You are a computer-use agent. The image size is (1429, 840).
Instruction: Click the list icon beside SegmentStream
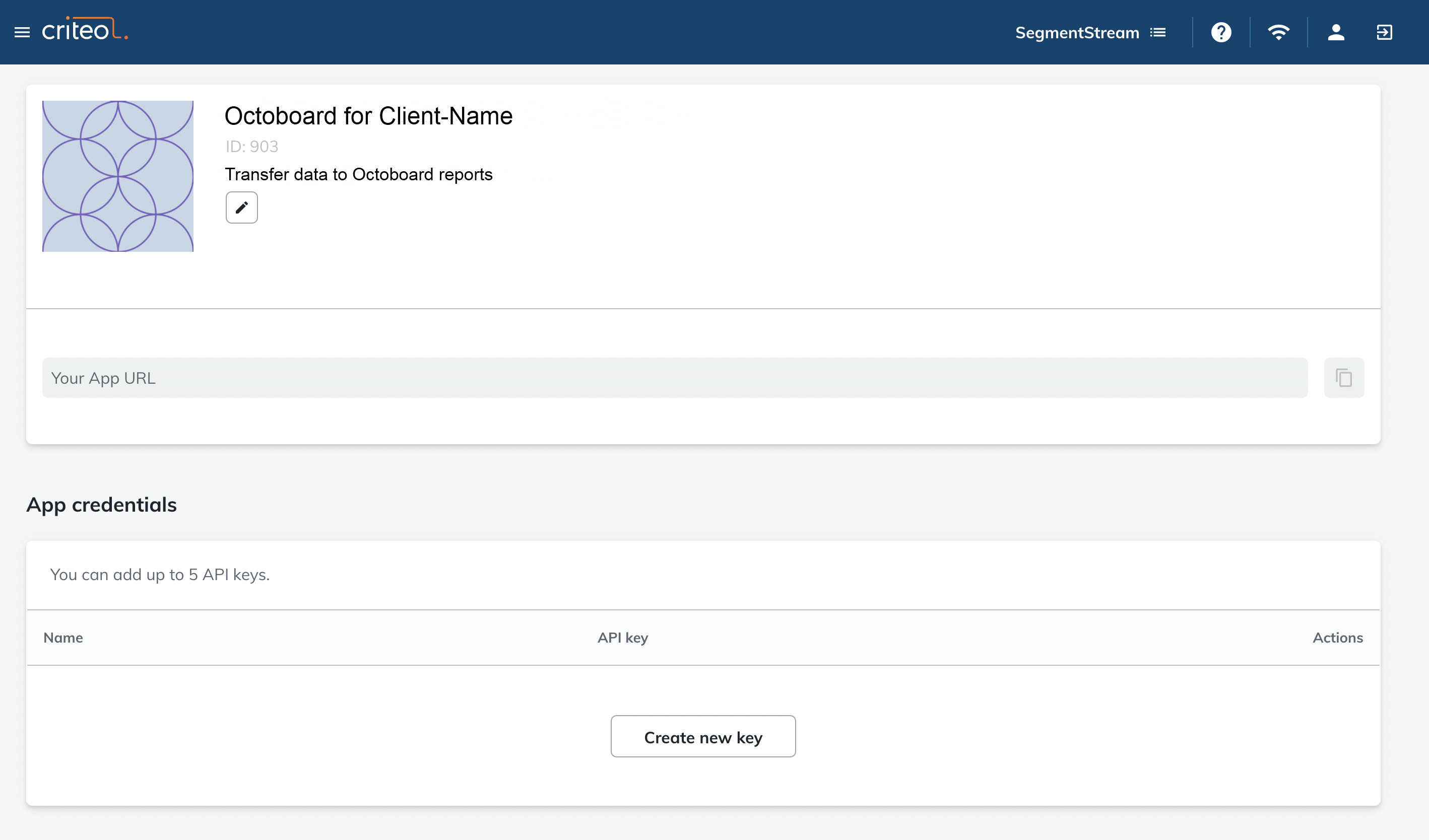tap(1158, 32)
